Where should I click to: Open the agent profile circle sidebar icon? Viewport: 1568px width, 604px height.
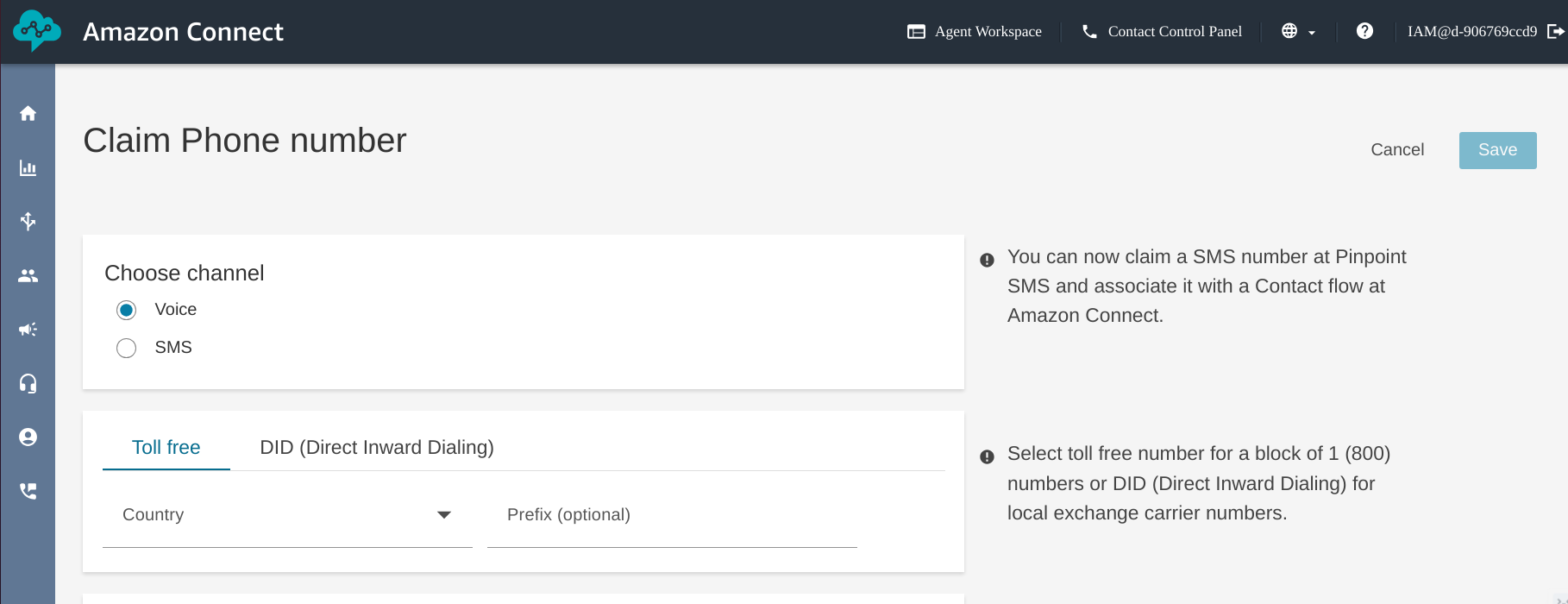(x=28, y=437)
